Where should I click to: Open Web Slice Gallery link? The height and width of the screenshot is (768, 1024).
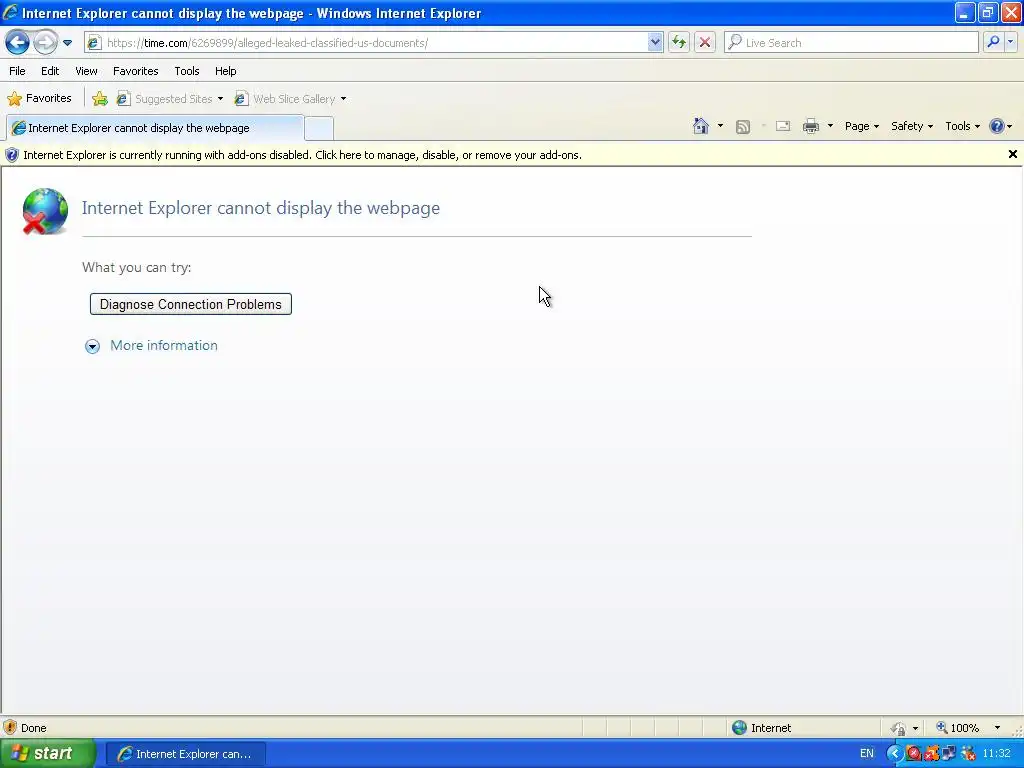(x=290, y=99)
